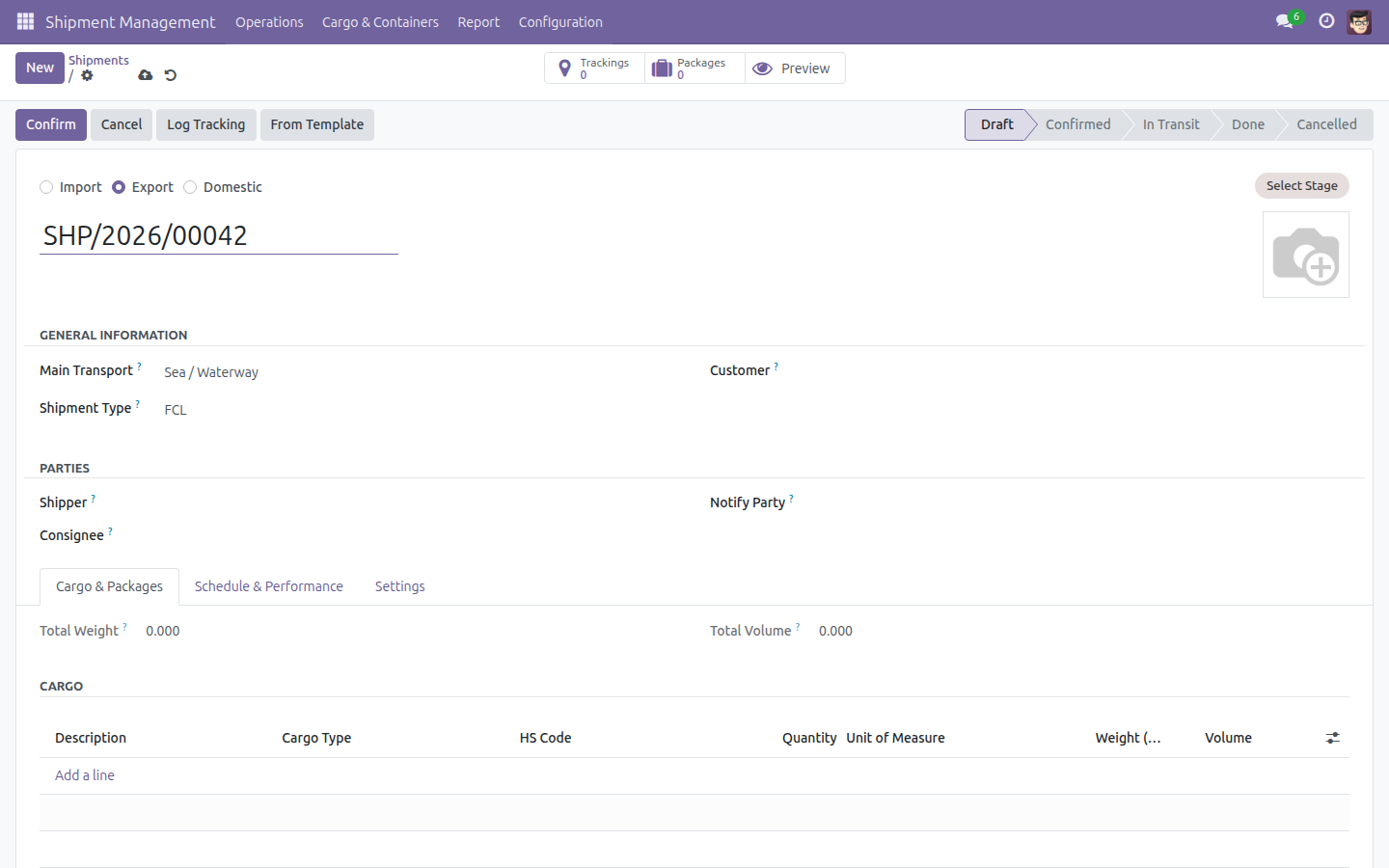Switch to Schedule & Performance tab
Screen dimensions: 1389x868
point(269,586)
